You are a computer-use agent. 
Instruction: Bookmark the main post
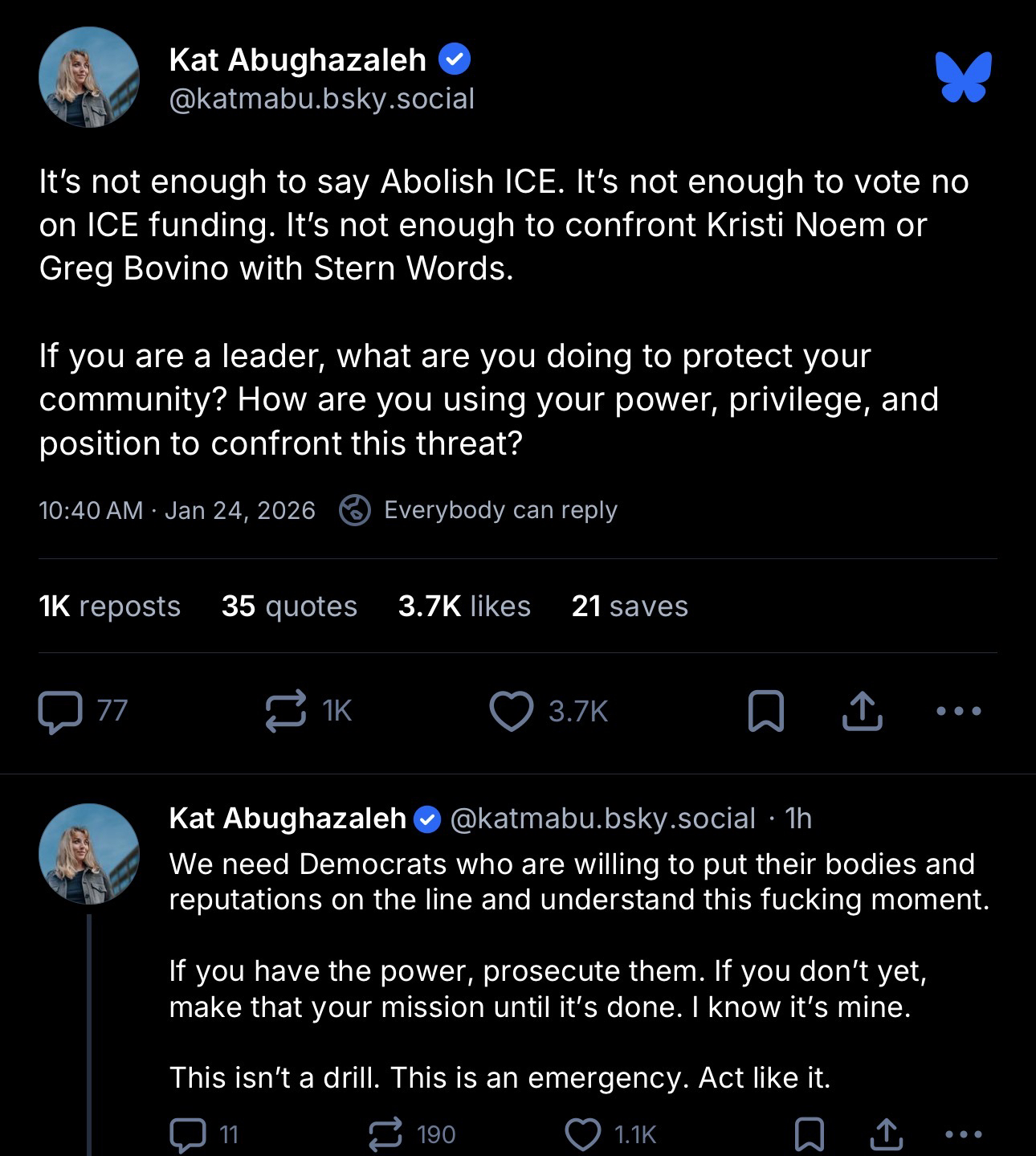click(765, 712)
